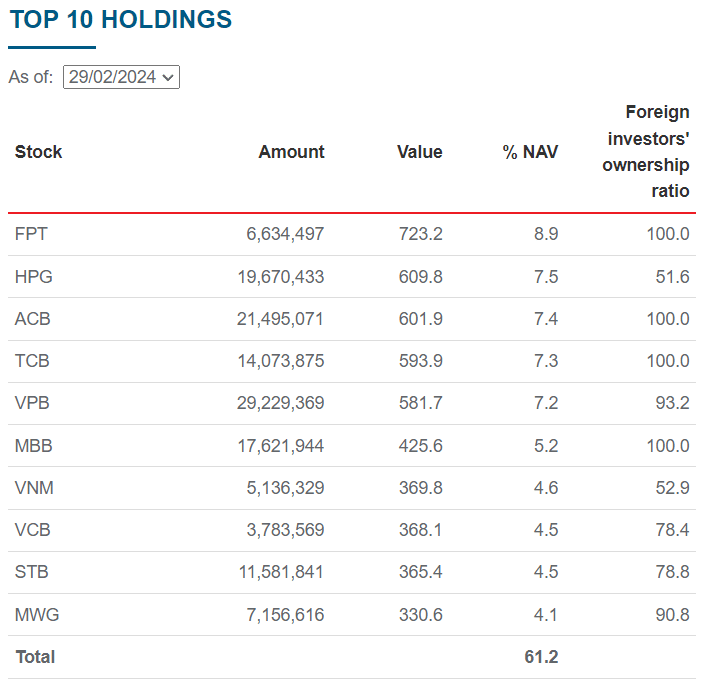
Task: Click the amount 17,621,944 for MBB
Action: click(281, 446)
